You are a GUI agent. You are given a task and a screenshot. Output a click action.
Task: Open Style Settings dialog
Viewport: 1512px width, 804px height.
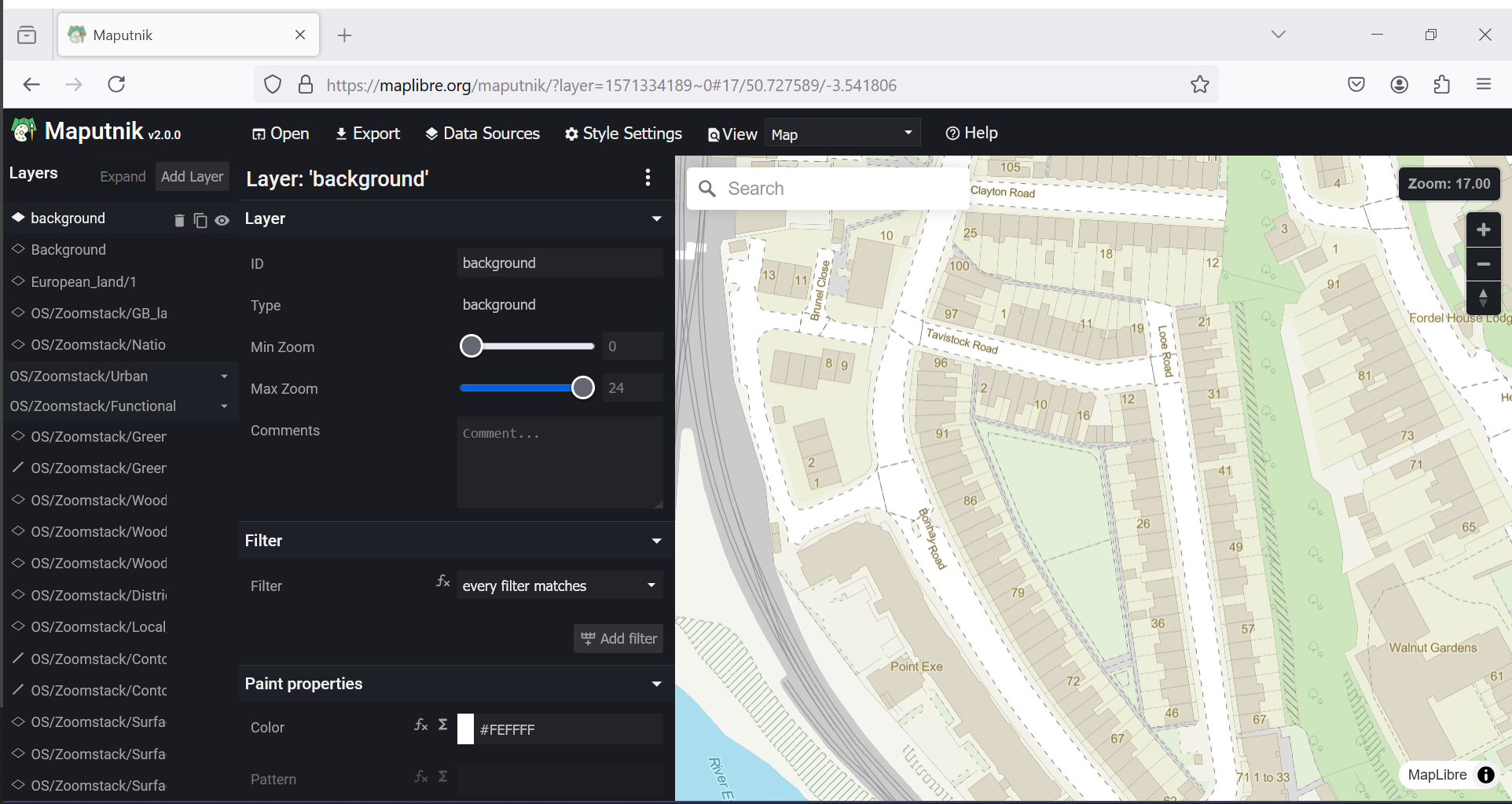[x=623, y=134]
